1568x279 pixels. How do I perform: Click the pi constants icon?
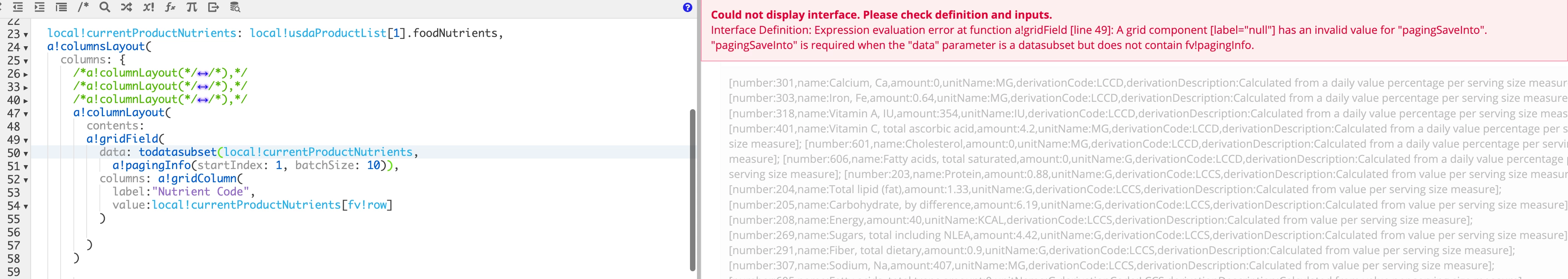click(192, 7)
